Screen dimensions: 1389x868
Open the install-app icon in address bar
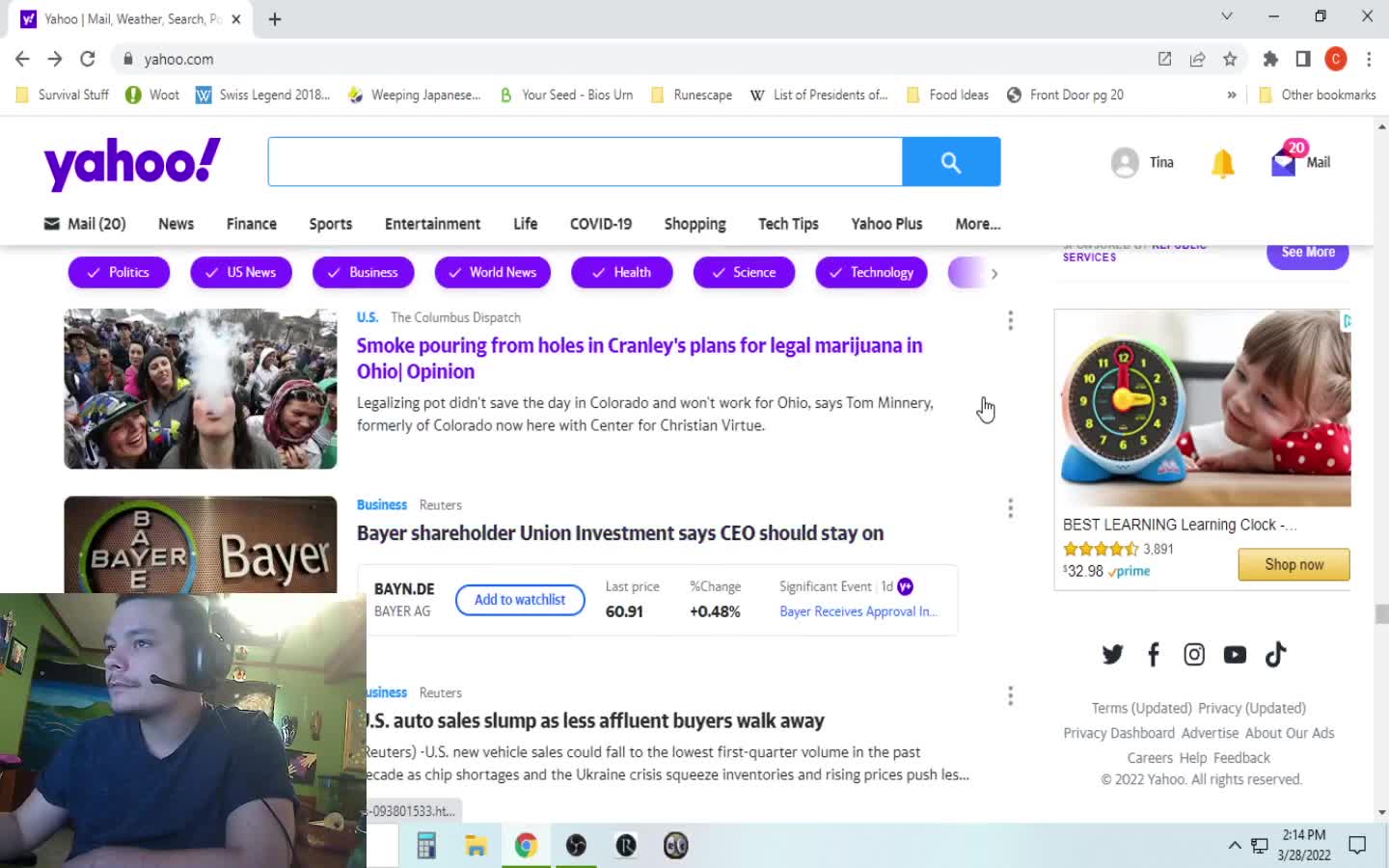1164,59
